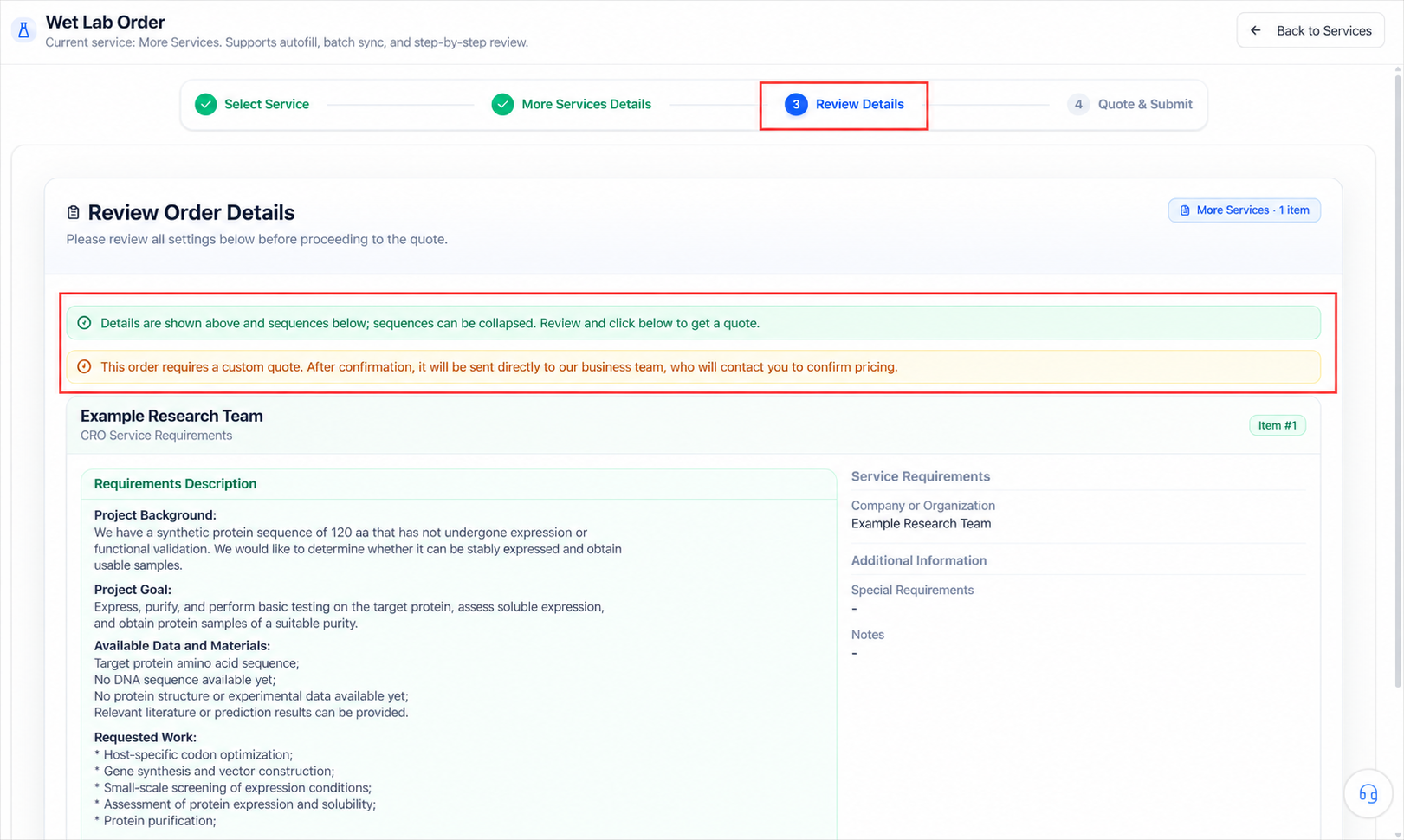Click the 'Target protein amino acid sequence;' line
This screenshot has height=840, width=1404.
(197, 663)
